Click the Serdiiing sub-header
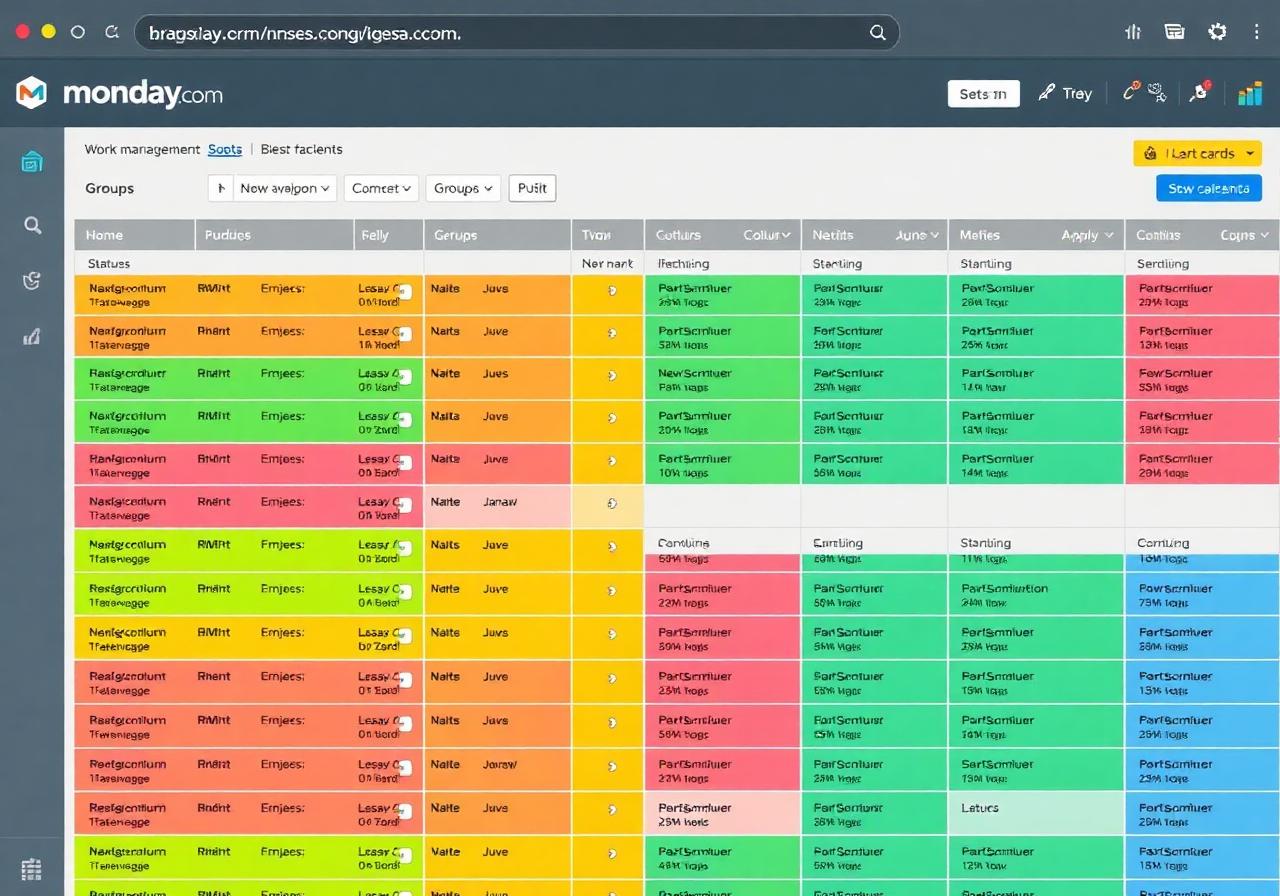The image size is (1280, 896). click(1163, 264)
